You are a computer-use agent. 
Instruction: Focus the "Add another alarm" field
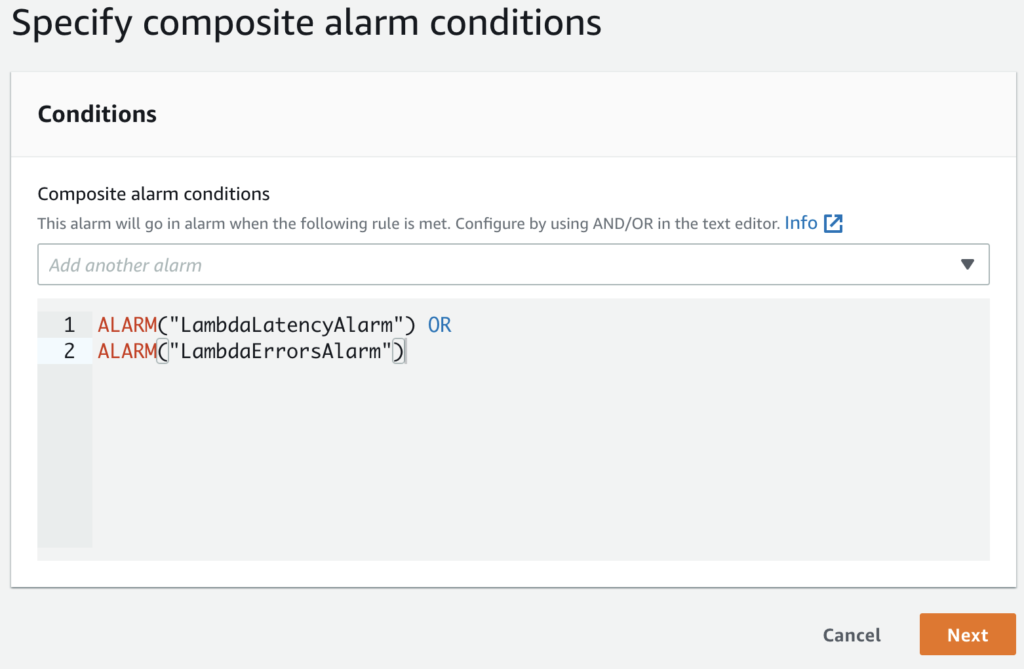(x=513, y=265)
